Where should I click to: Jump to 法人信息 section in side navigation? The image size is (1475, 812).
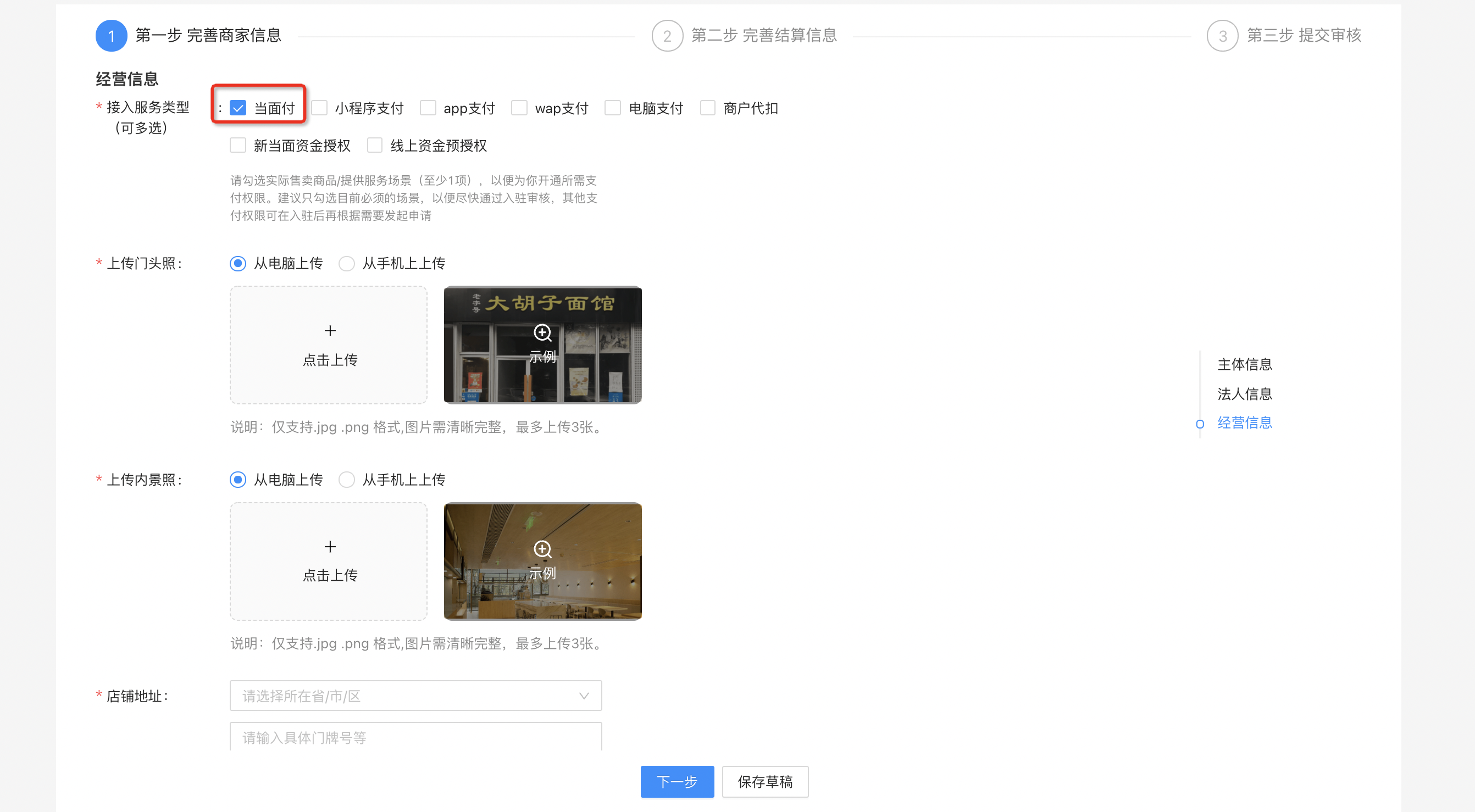[x=1244, y=394]
